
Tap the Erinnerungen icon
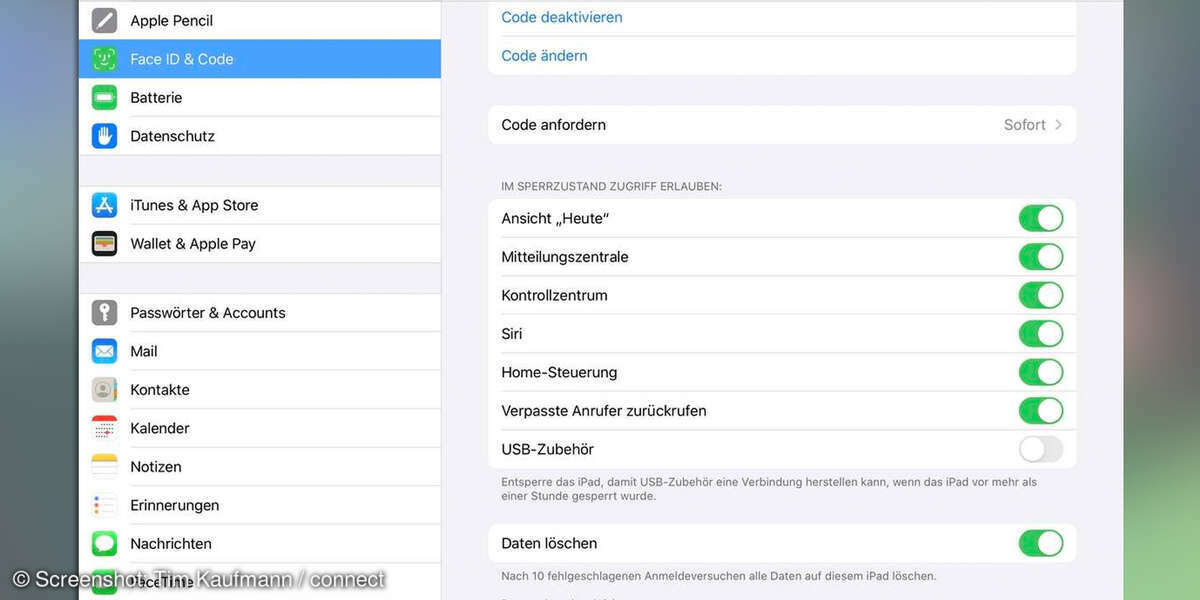point(105,505)
